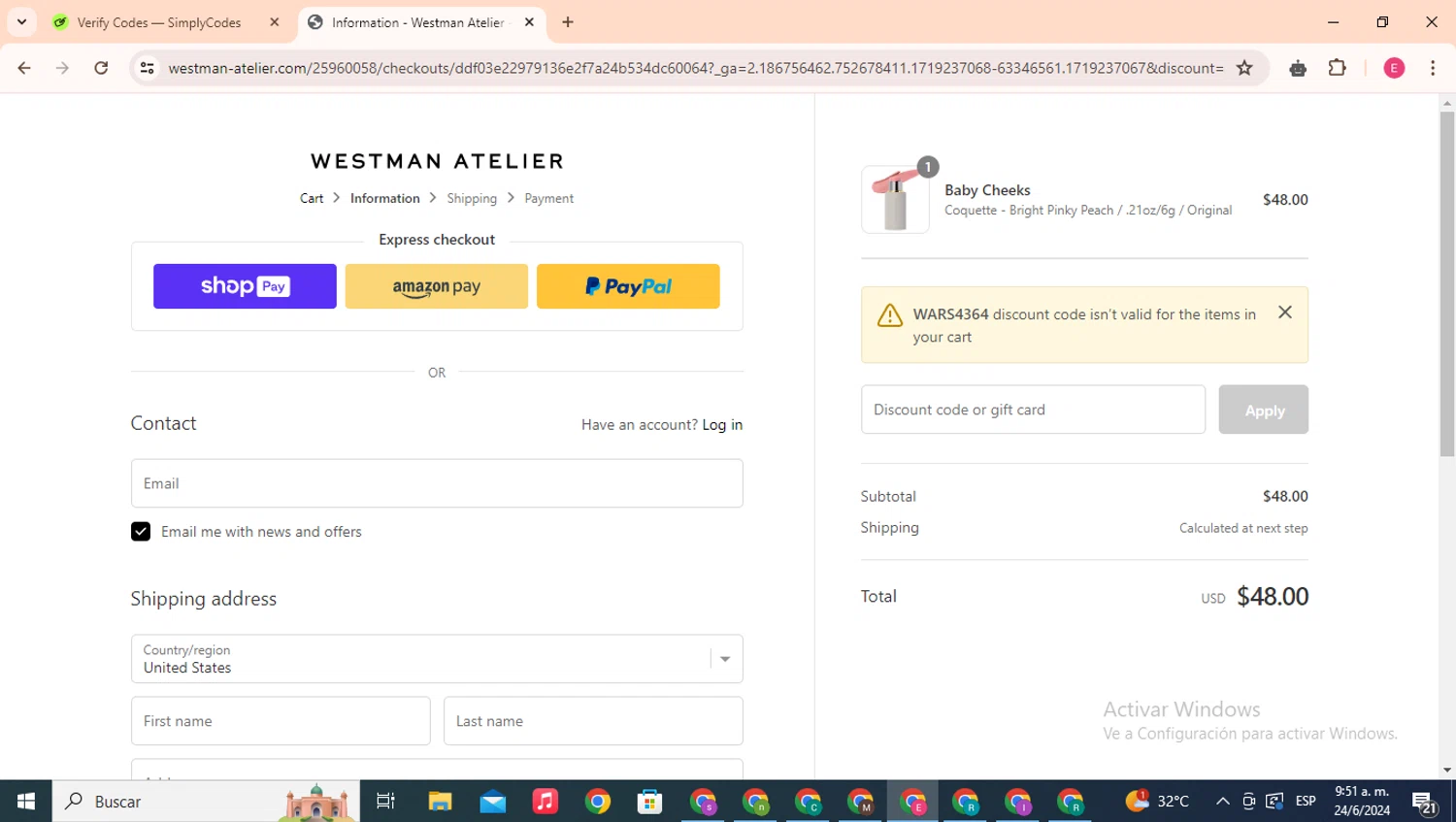Open the music app in the taskbar

click(x=546, y=802)
